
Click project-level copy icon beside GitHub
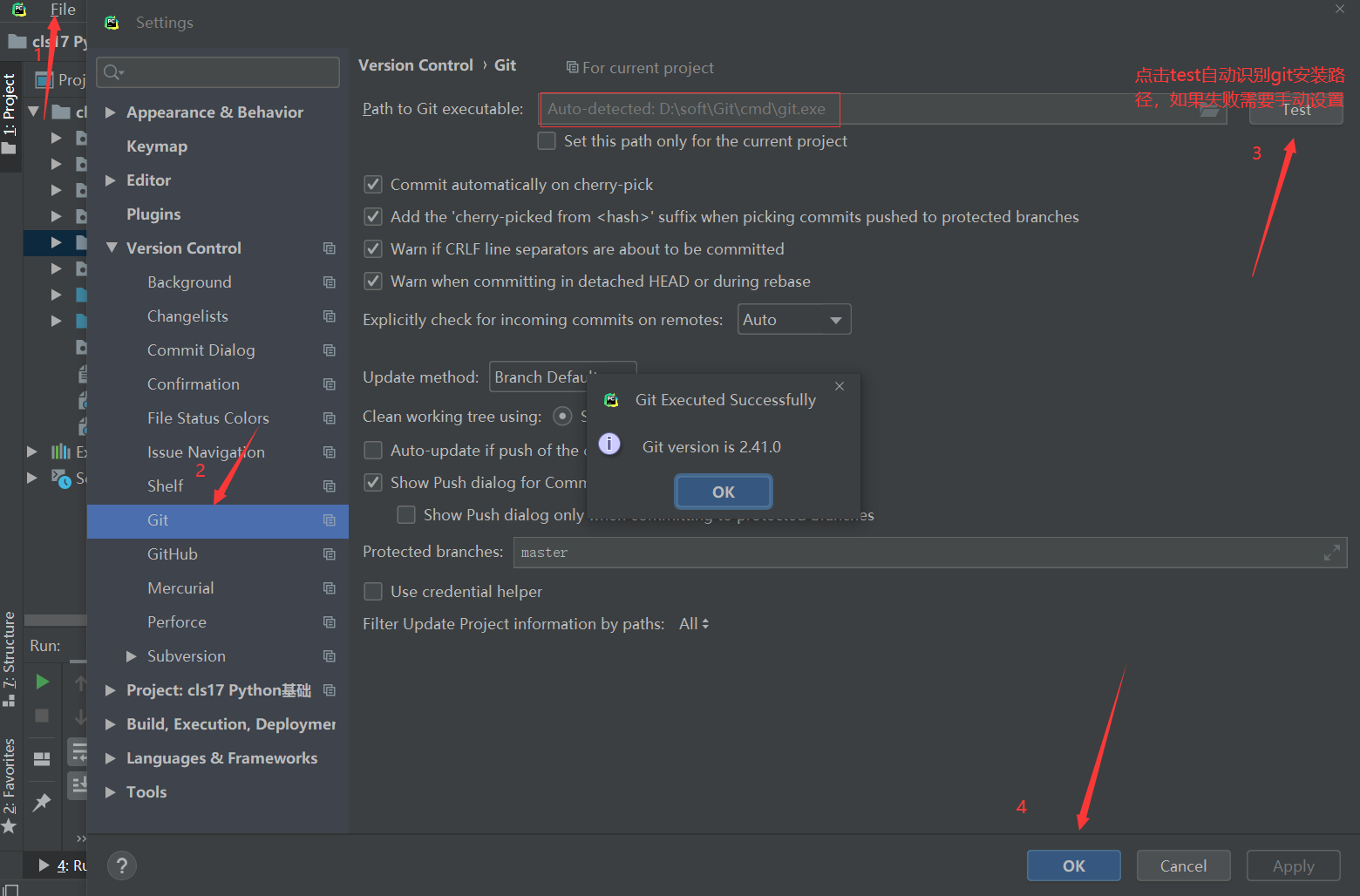pos(329,554)
